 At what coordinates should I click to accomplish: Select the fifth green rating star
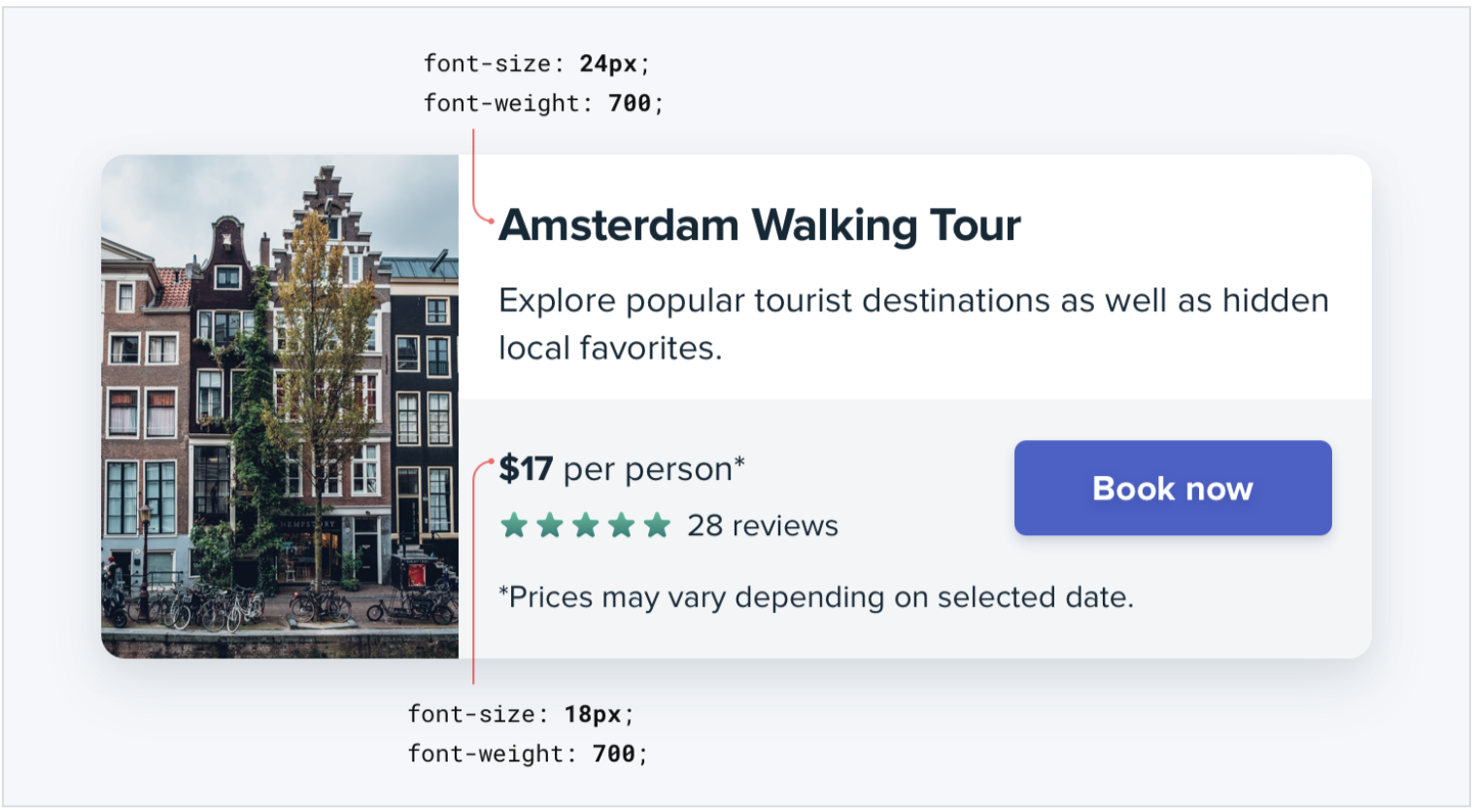[658, 525]
